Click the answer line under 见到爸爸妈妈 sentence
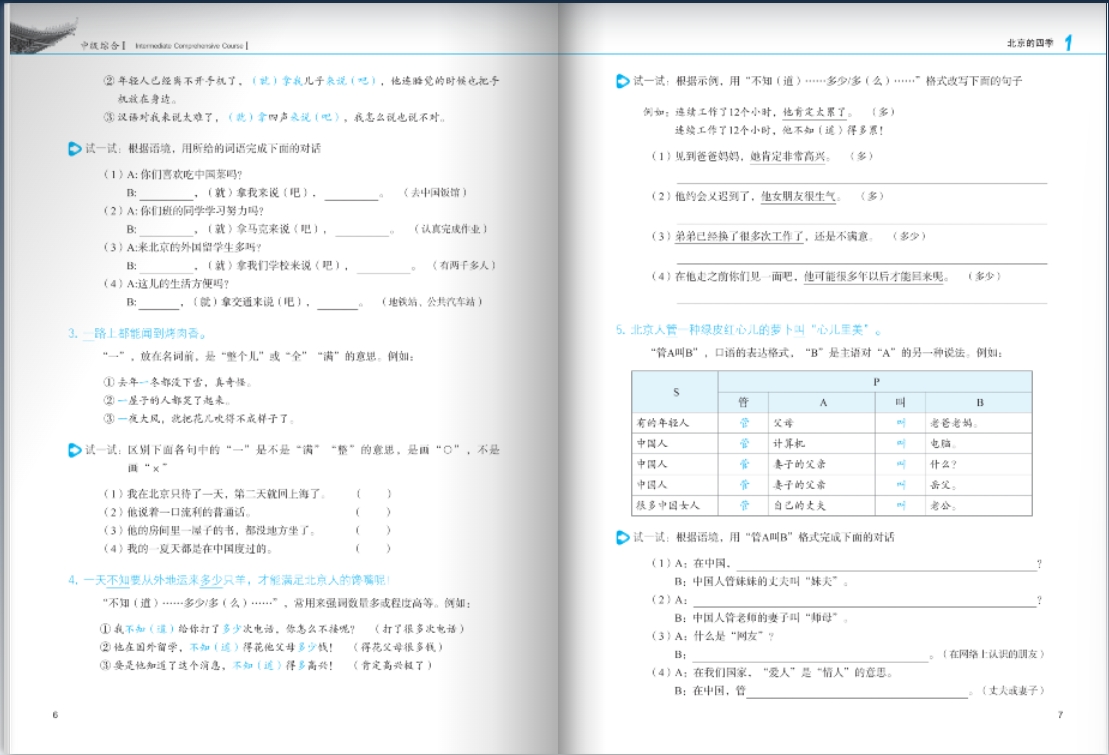This screenshot has height=755, width=1109. tap(860, 182)
